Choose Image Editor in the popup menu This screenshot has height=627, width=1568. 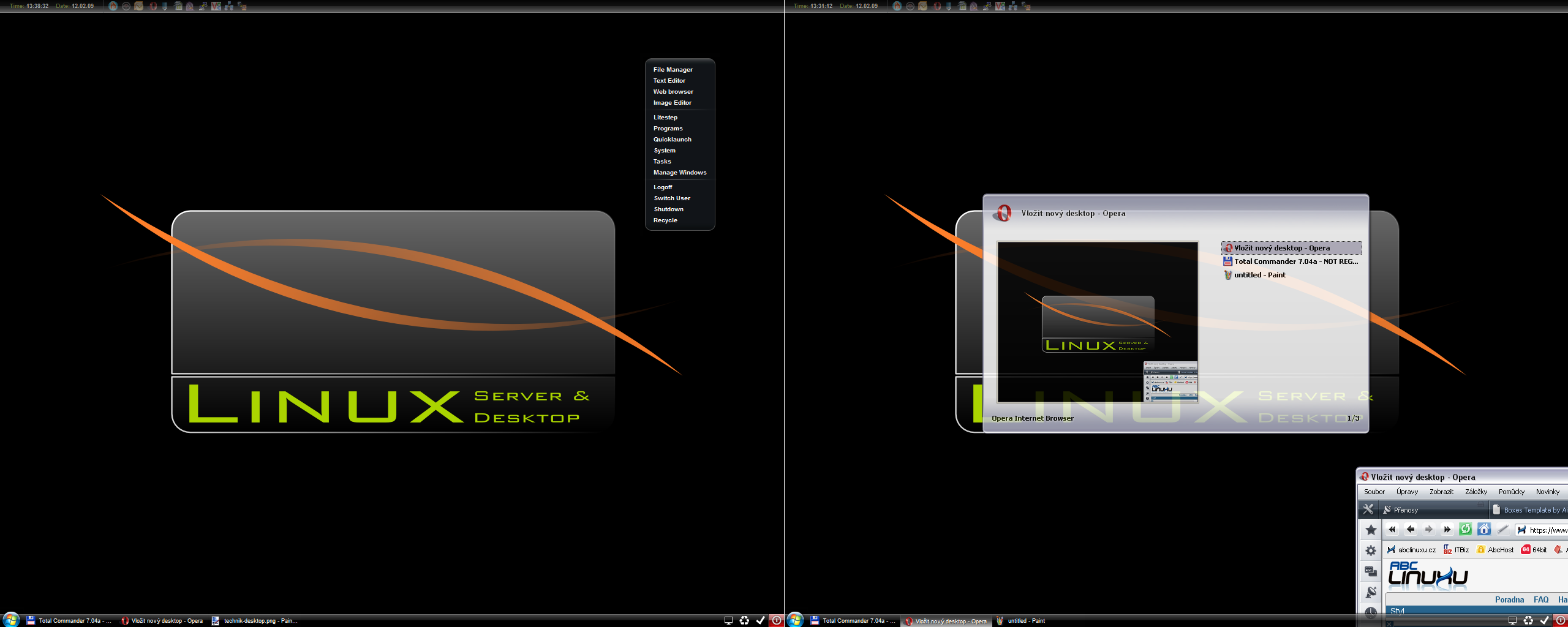pos(673,103)
